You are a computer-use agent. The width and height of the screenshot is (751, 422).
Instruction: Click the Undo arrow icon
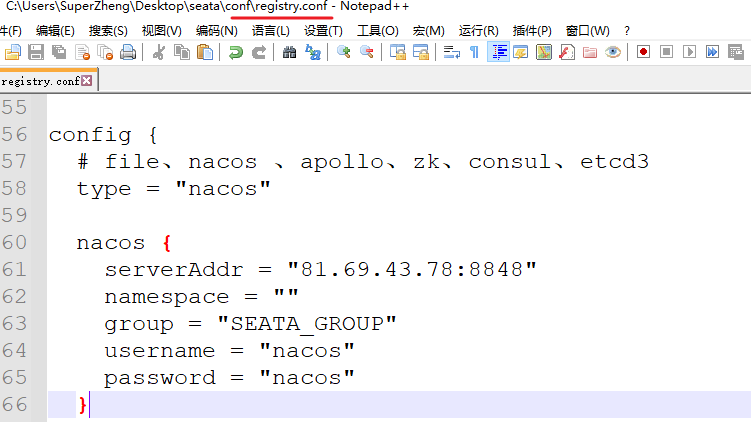tap(236, 52)
